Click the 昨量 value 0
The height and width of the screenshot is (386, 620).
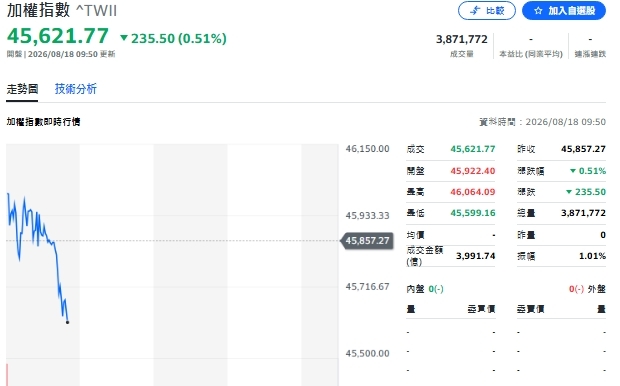pyautogui.click(x=603, y=235)
